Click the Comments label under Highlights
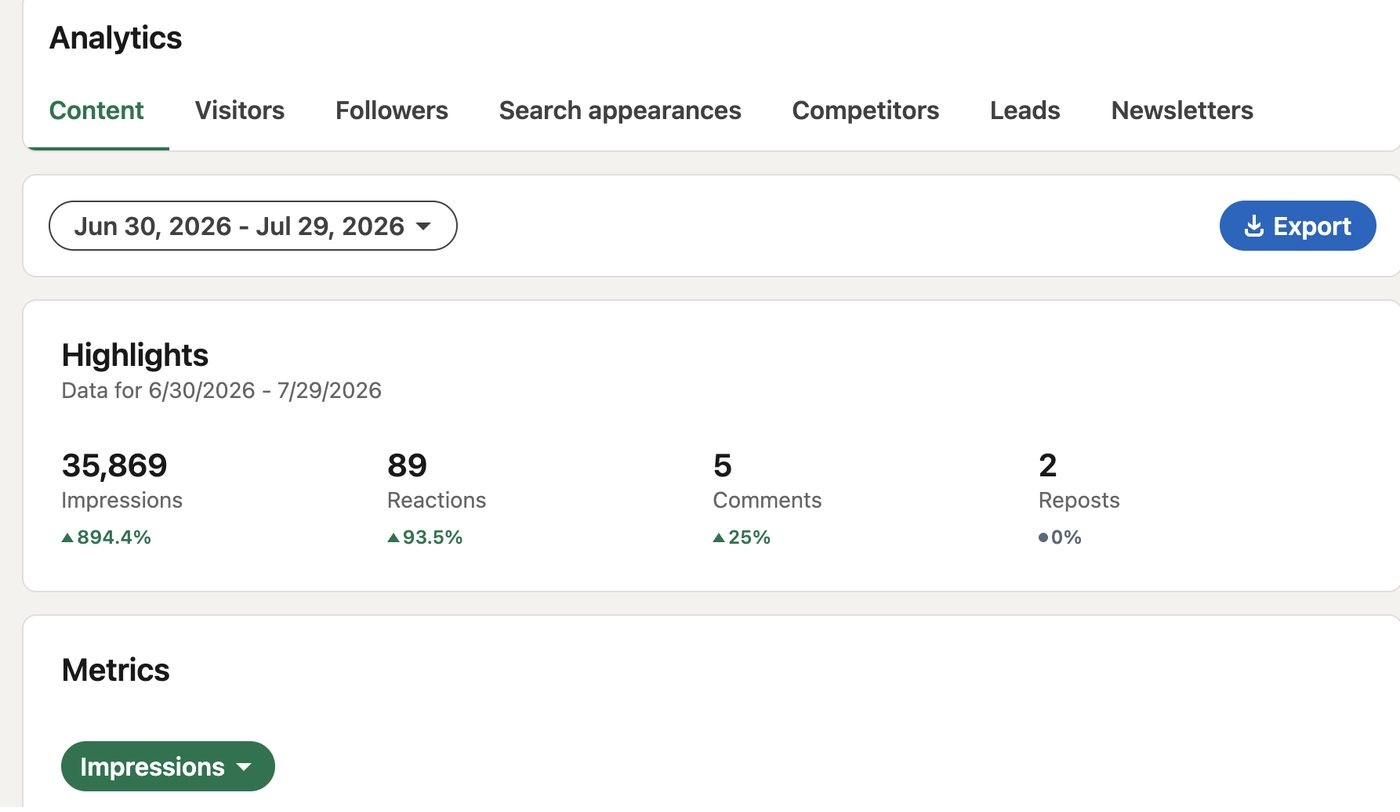This screenshot has width=1400, height=812. [x=767, y=500]
